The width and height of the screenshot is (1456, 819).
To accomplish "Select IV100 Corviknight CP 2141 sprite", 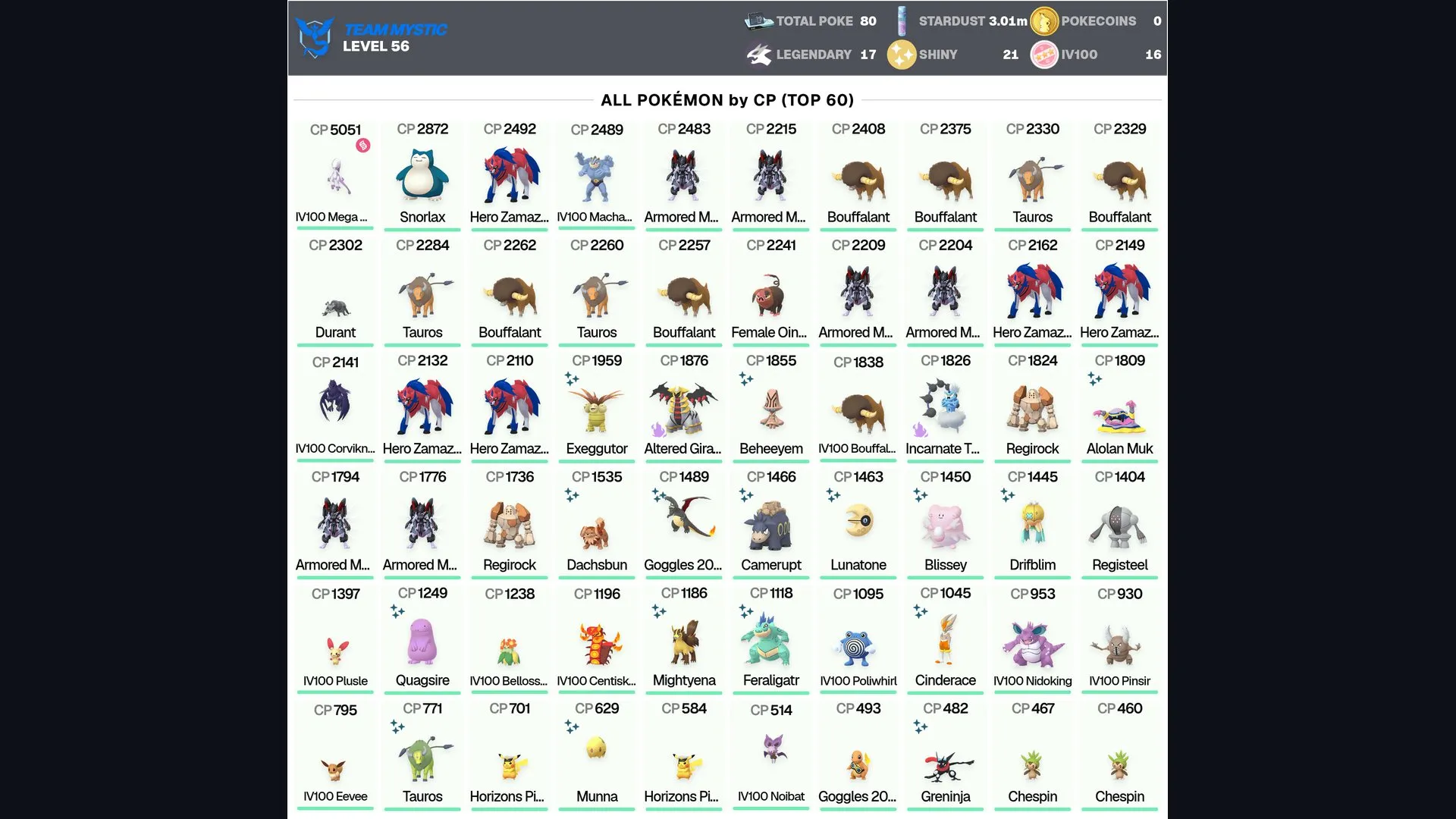I will click(334, 400).
